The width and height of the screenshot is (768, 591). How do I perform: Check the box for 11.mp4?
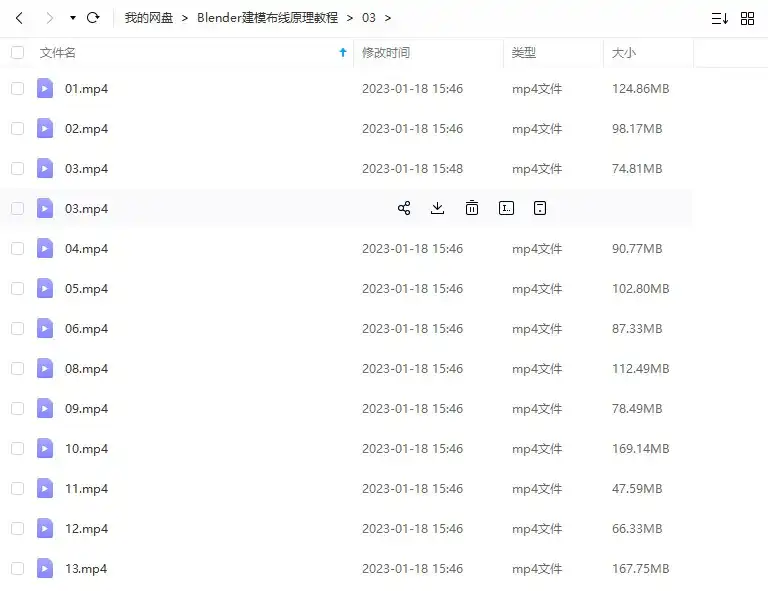17,488
